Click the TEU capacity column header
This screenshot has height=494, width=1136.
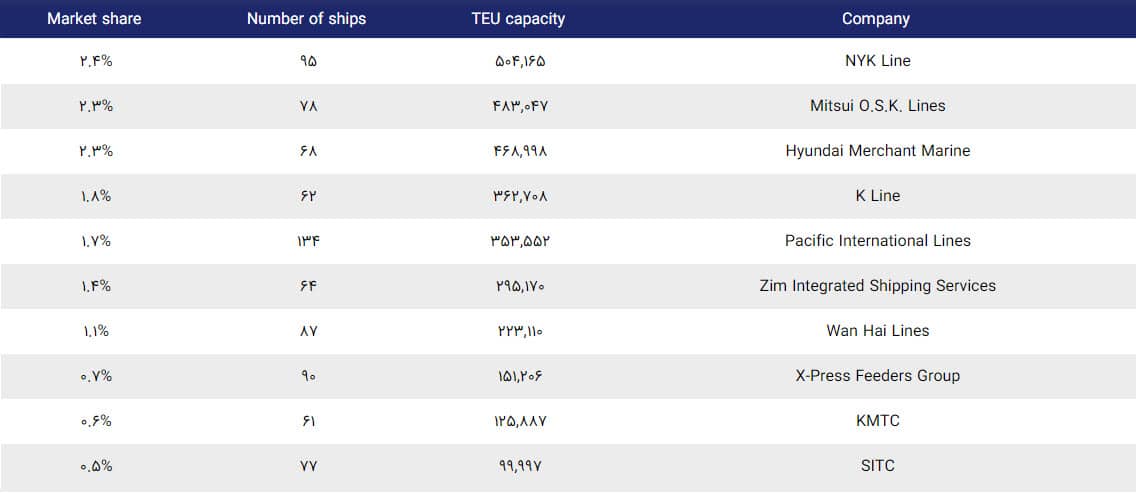click(x=518, y=18)
